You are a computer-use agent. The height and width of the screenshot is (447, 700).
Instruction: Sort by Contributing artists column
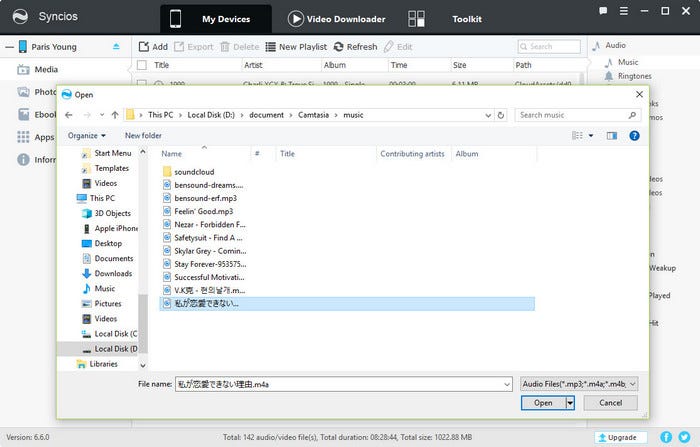(x=412, y=154)
